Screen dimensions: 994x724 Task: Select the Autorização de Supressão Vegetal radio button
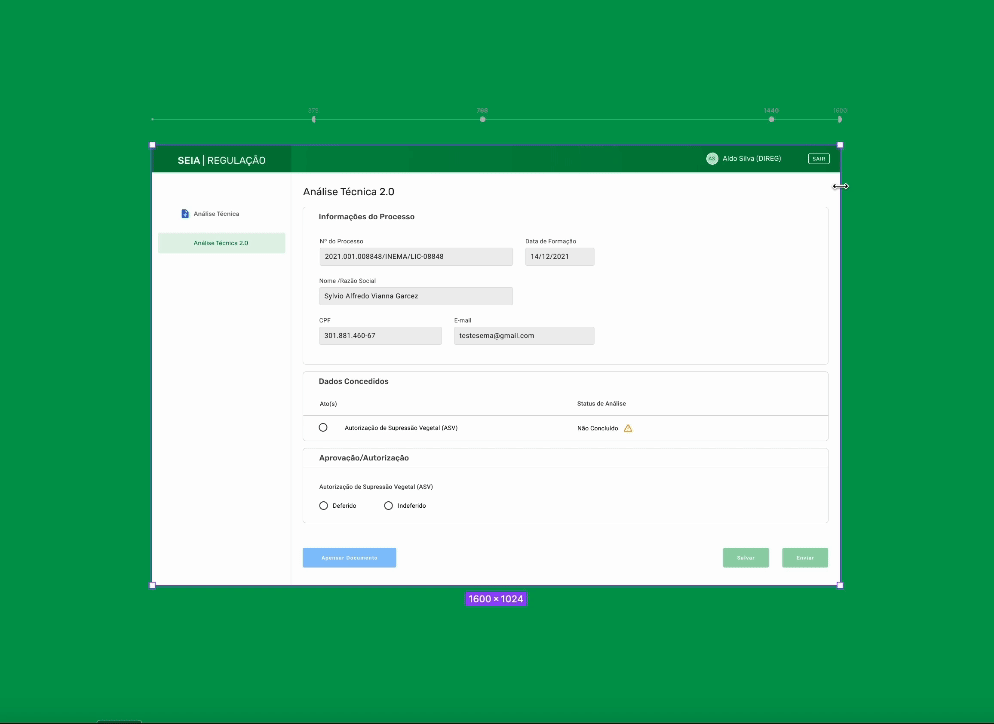322,427
